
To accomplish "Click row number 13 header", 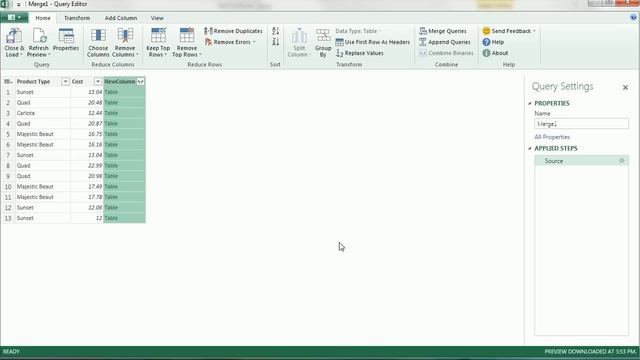I will pyautogui.click(x=8, y=218).
